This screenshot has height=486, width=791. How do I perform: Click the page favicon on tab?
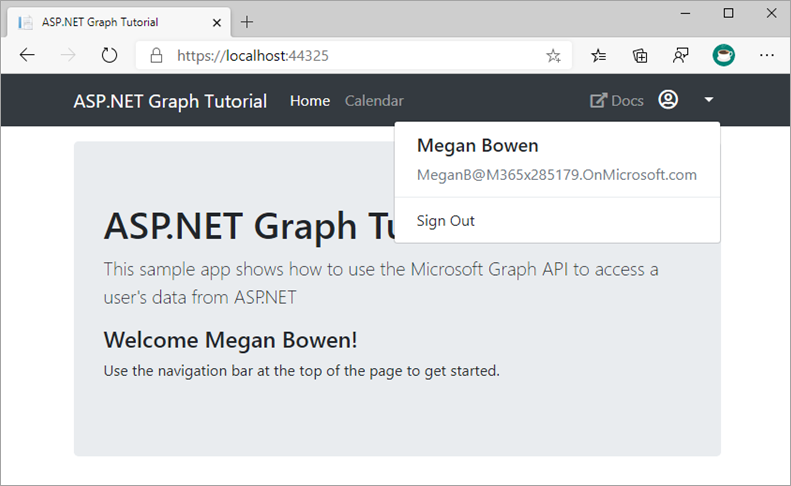25,23
